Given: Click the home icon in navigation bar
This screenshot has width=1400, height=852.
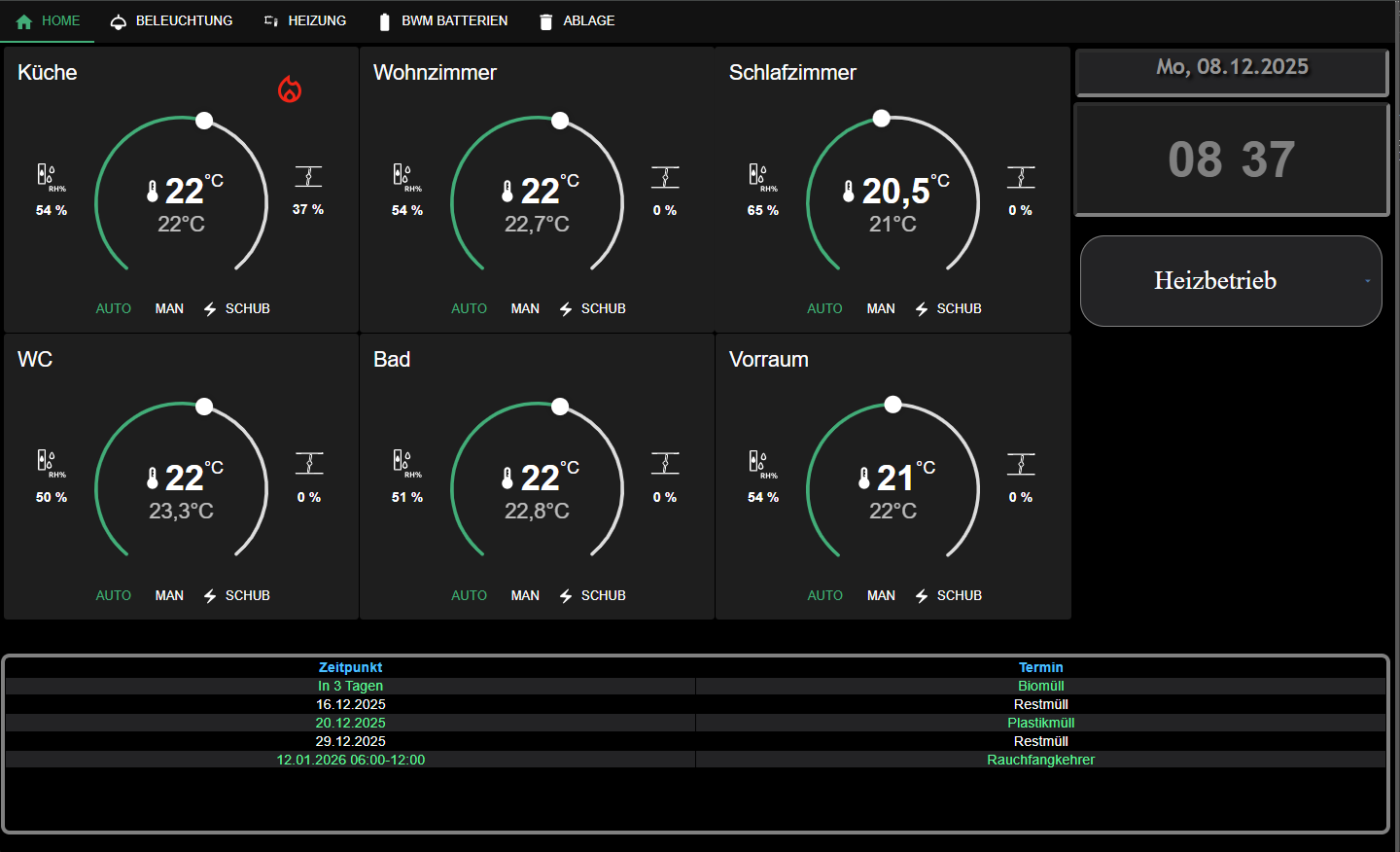Looking at the screenshot, I should pos(24,21).
